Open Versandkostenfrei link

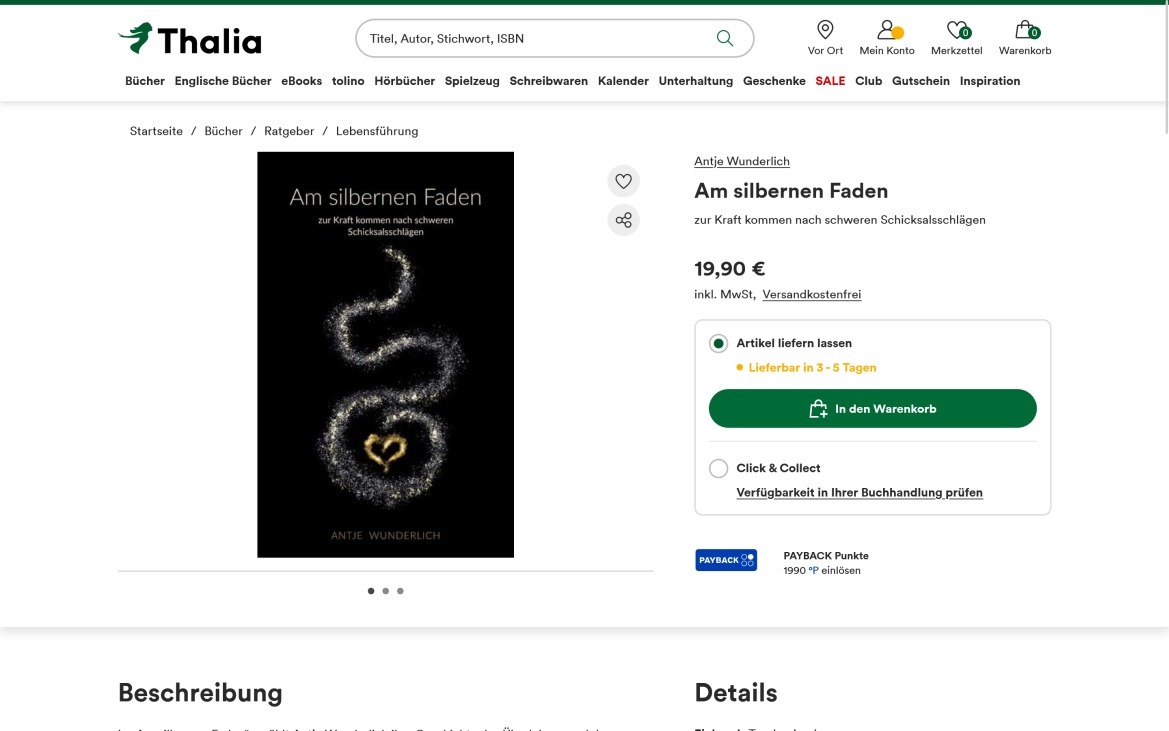pos(811,294)
